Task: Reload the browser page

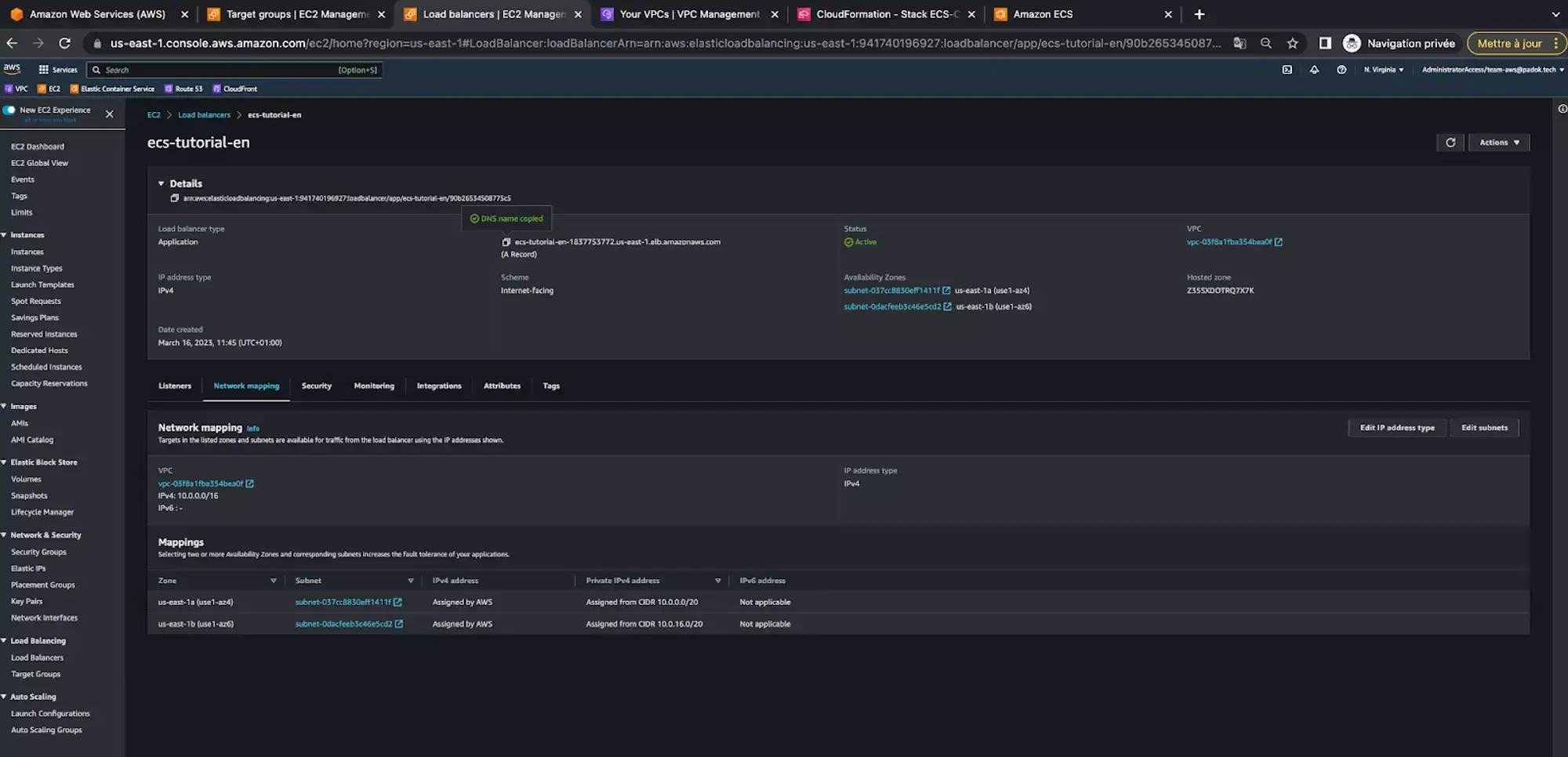Action: coord(64,43)
